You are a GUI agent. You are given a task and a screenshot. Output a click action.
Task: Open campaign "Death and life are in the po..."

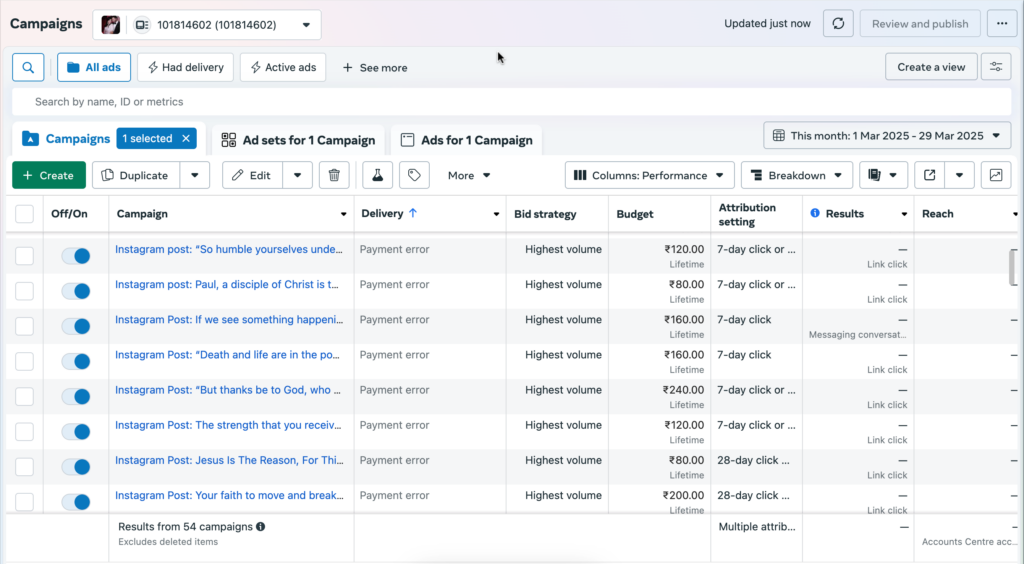coord(227,355)
